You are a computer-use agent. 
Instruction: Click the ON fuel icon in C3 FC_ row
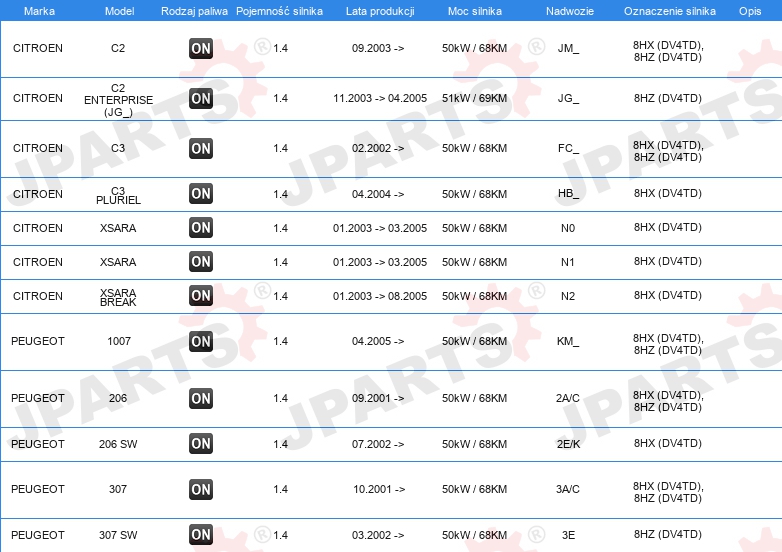click(201, 148)
